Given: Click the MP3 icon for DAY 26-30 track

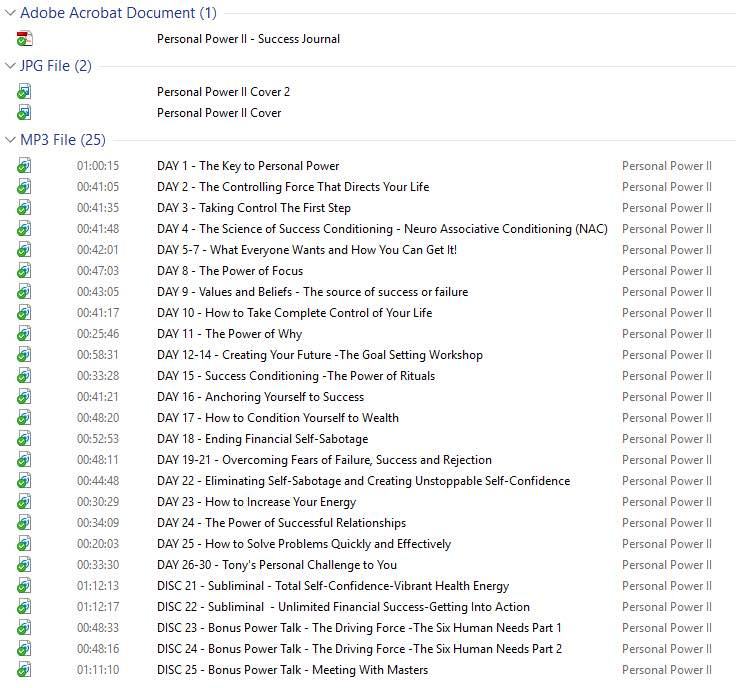Looking at the screenshot, I should pyautogui.click(x=24, y=565).
